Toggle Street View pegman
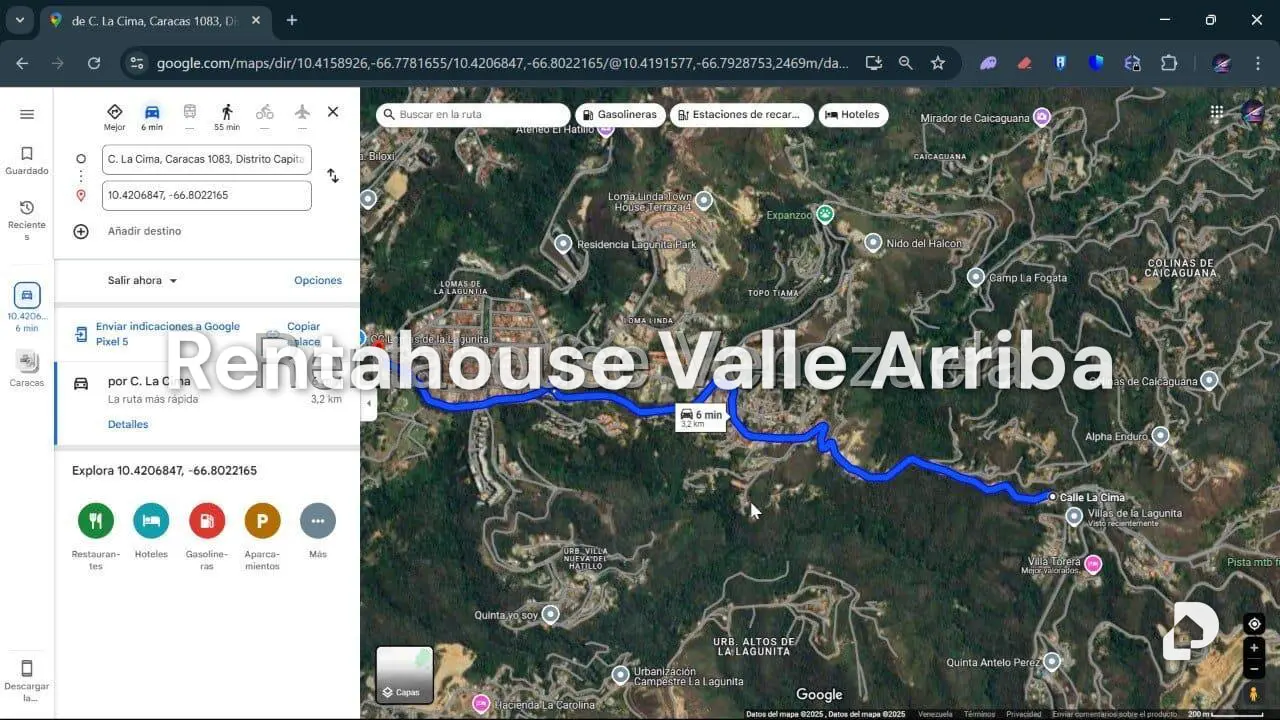 click(1254, 693)
